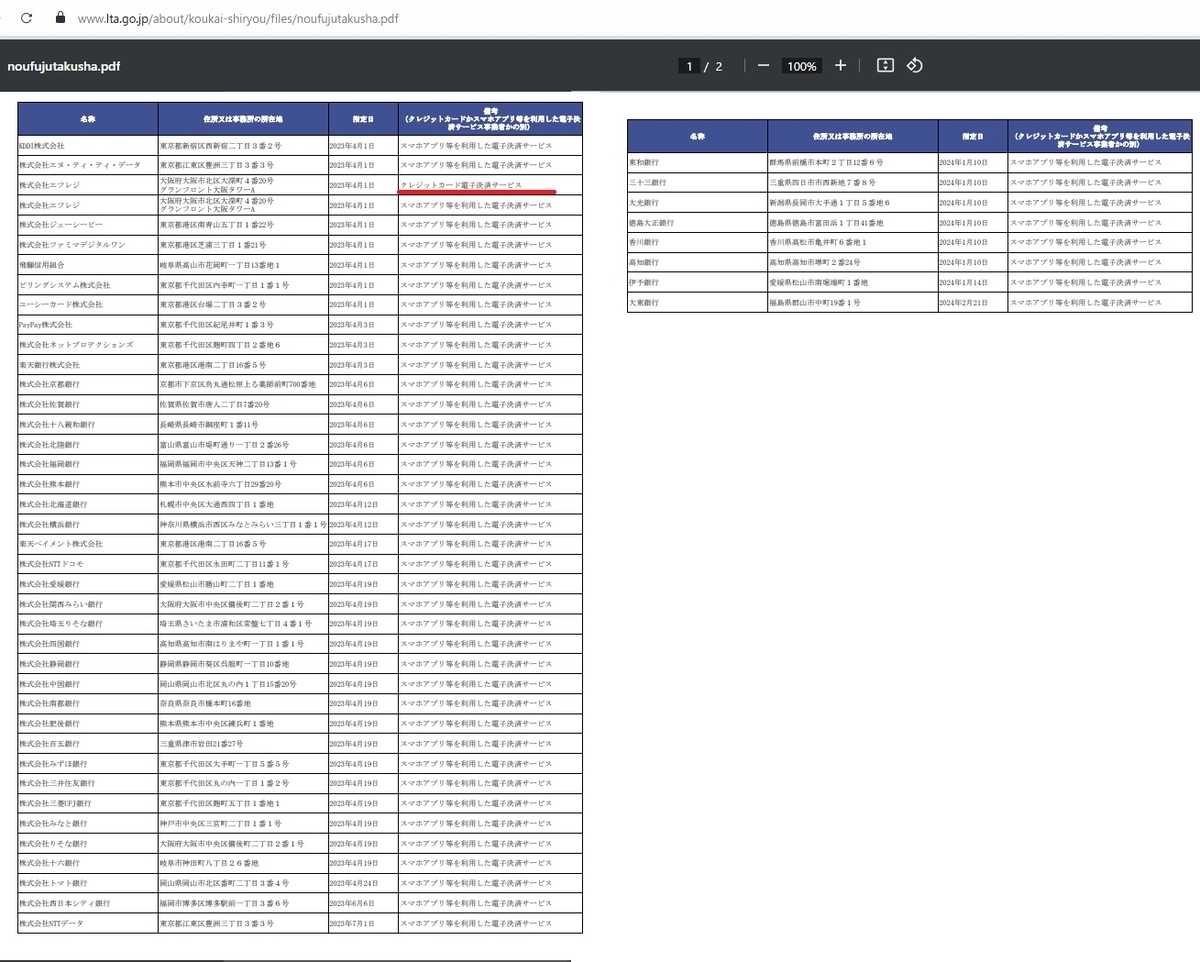Viewport: 1200px width, 962px height.
Task: Click the 株式会社中国銀行 cell
Action: (88, 684)
